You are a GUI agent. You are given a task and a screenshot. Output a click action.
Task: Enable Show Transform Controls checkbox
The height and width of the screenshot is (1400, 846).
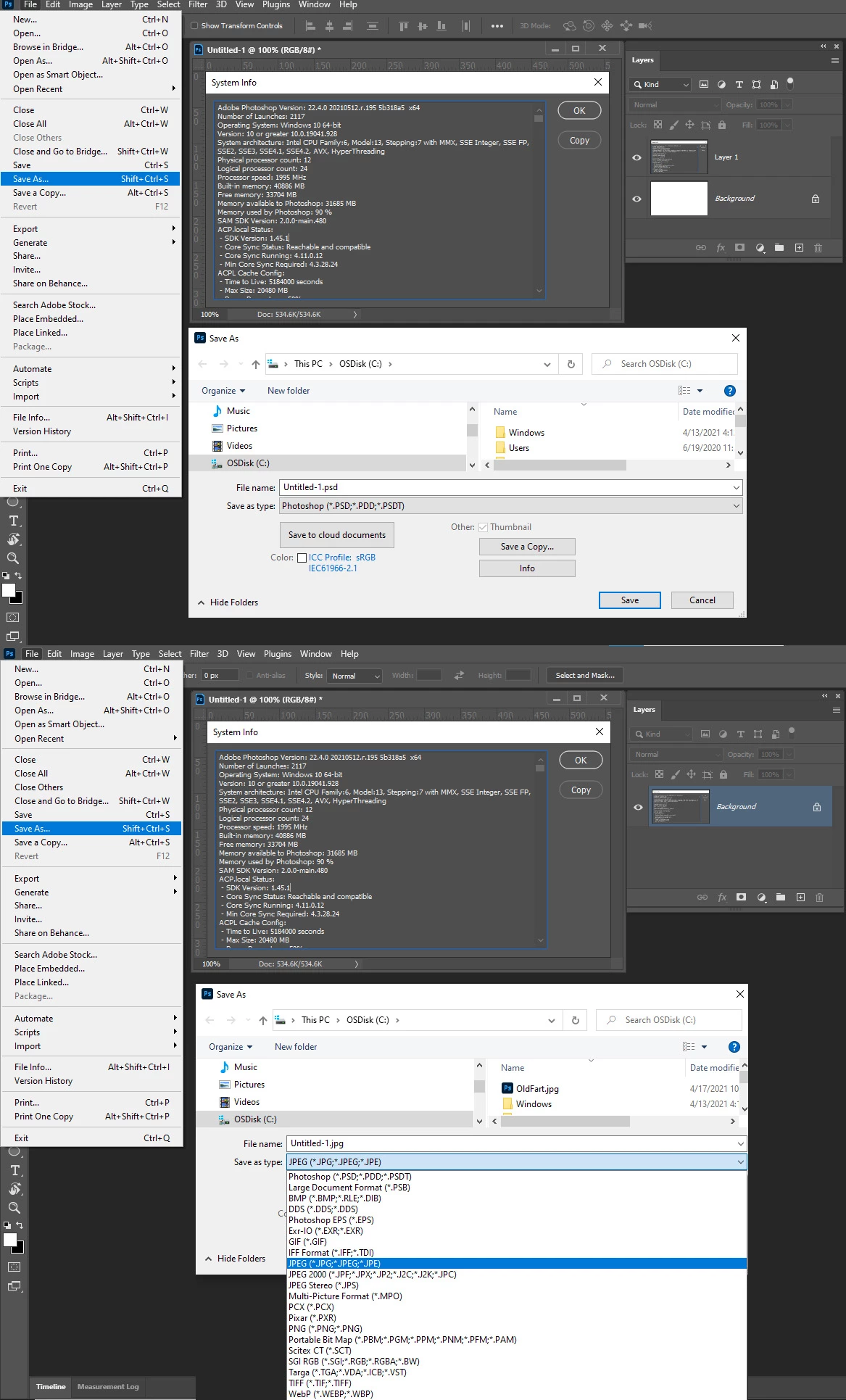tap(194, 25)
